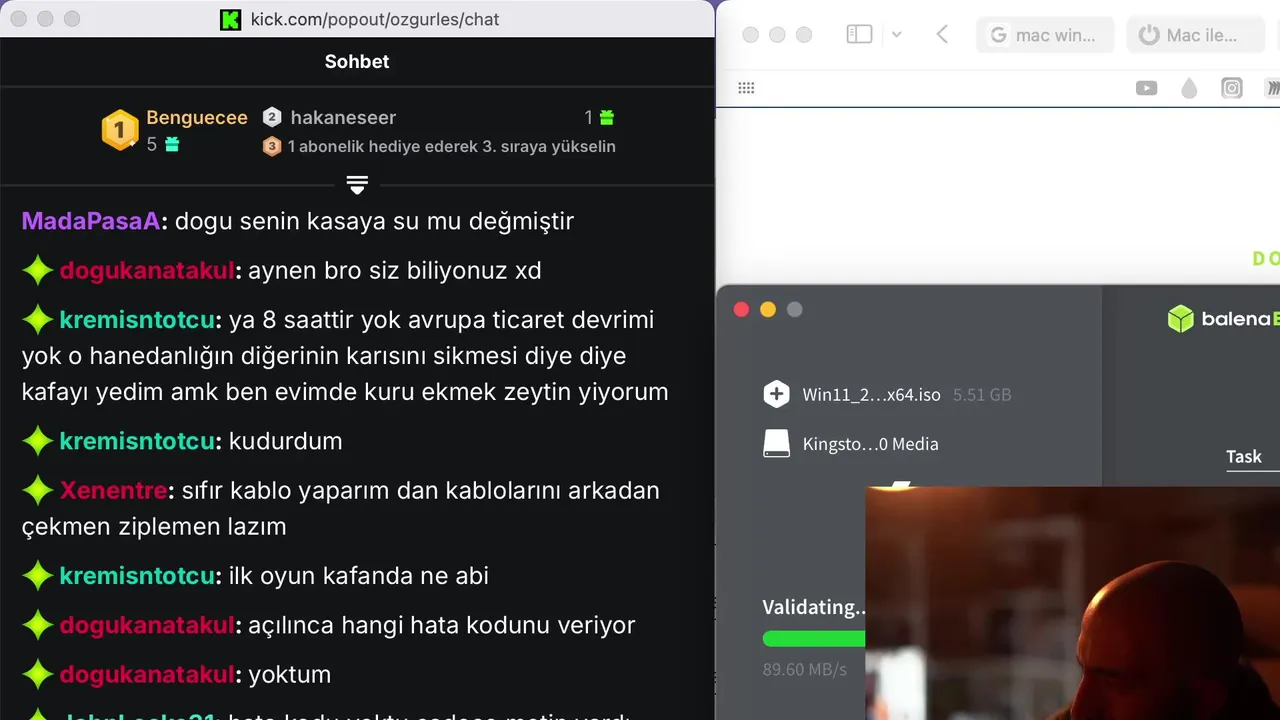Close the balenaEtcher window with red button
Screen dimensions: 1280x720
click(741, 310)
